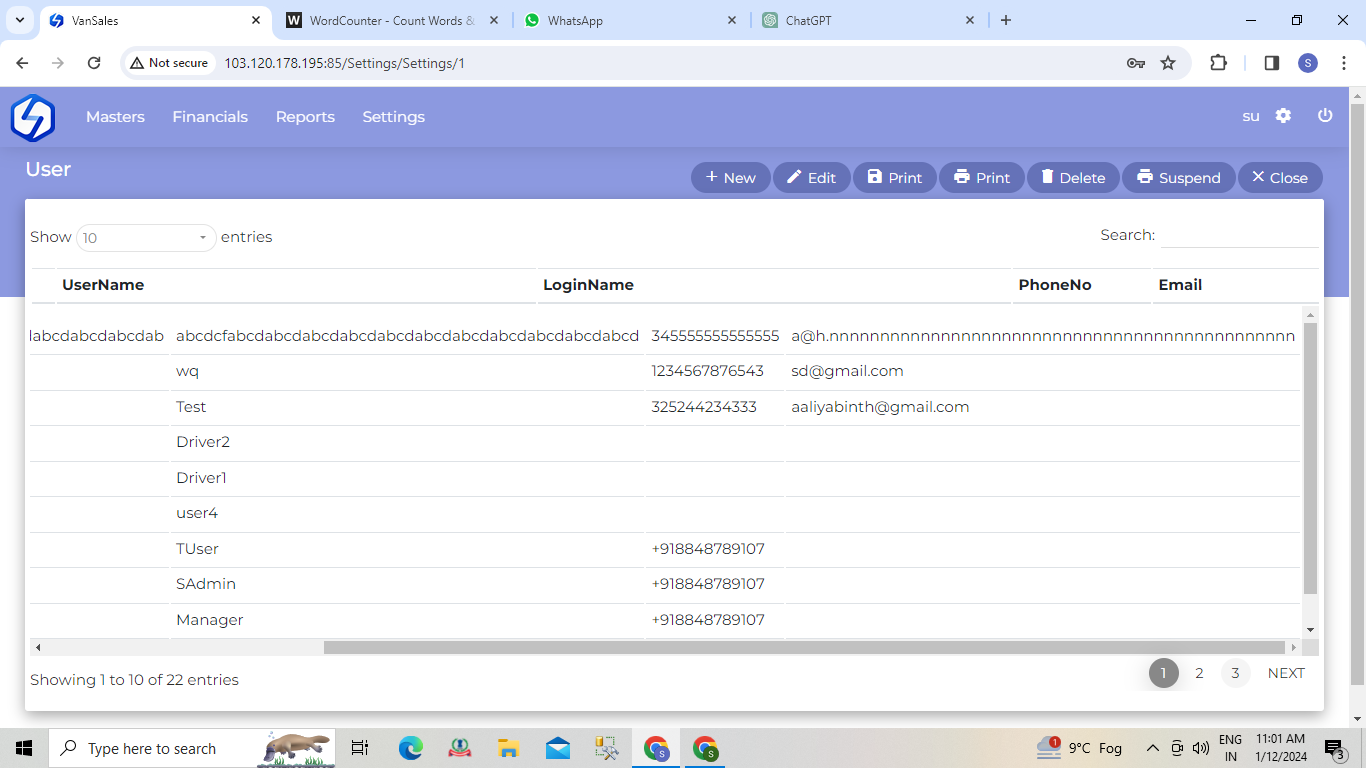Open the settings gear icon beside su

(x=1283, y=116)
